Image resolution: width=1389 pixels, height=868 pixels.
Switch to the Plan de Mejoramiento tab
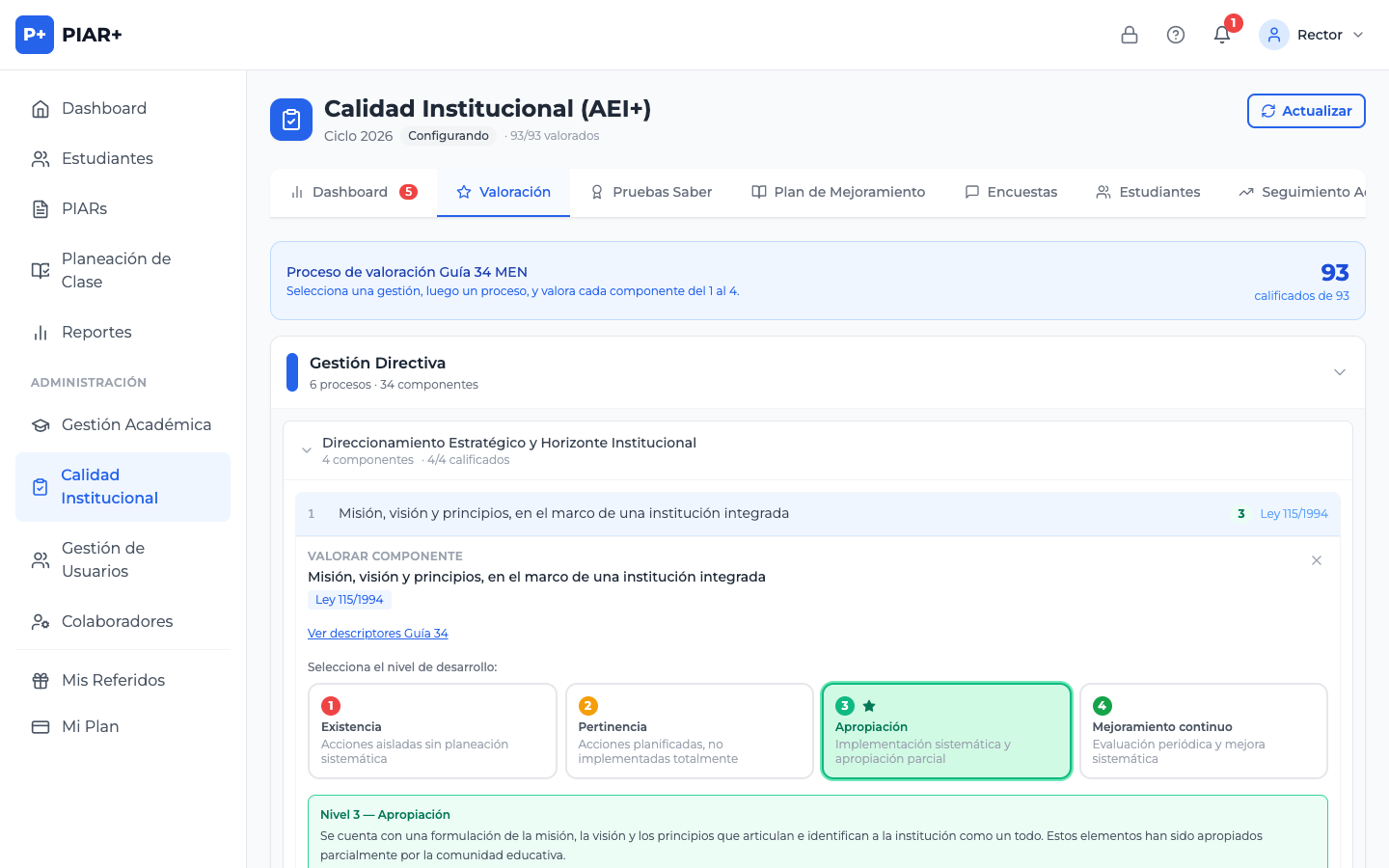point(838,192)
